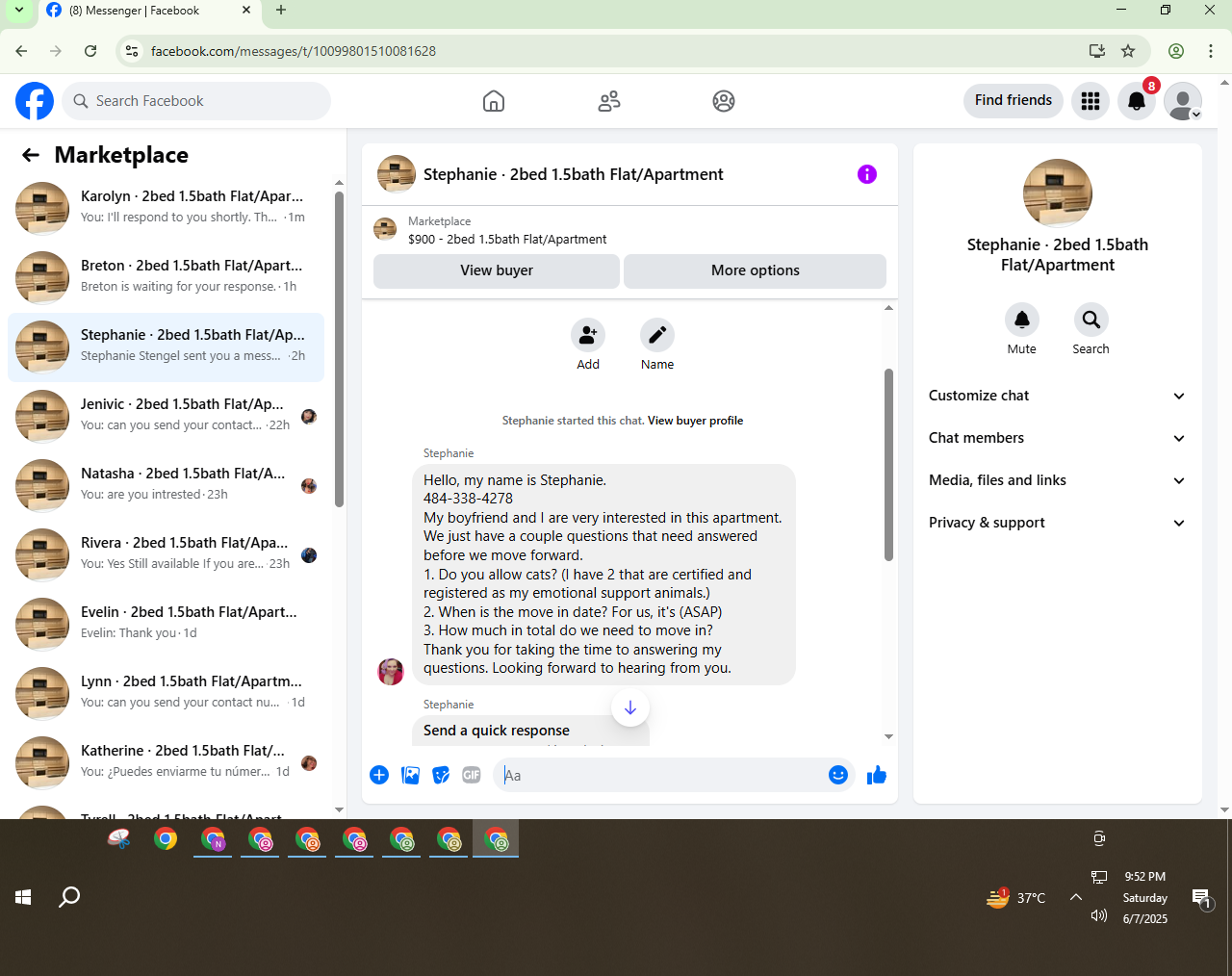Click Stephanie's sender avatar beside message
The height and width of the screenshot is (976, 1232).
tap(391, 671)
